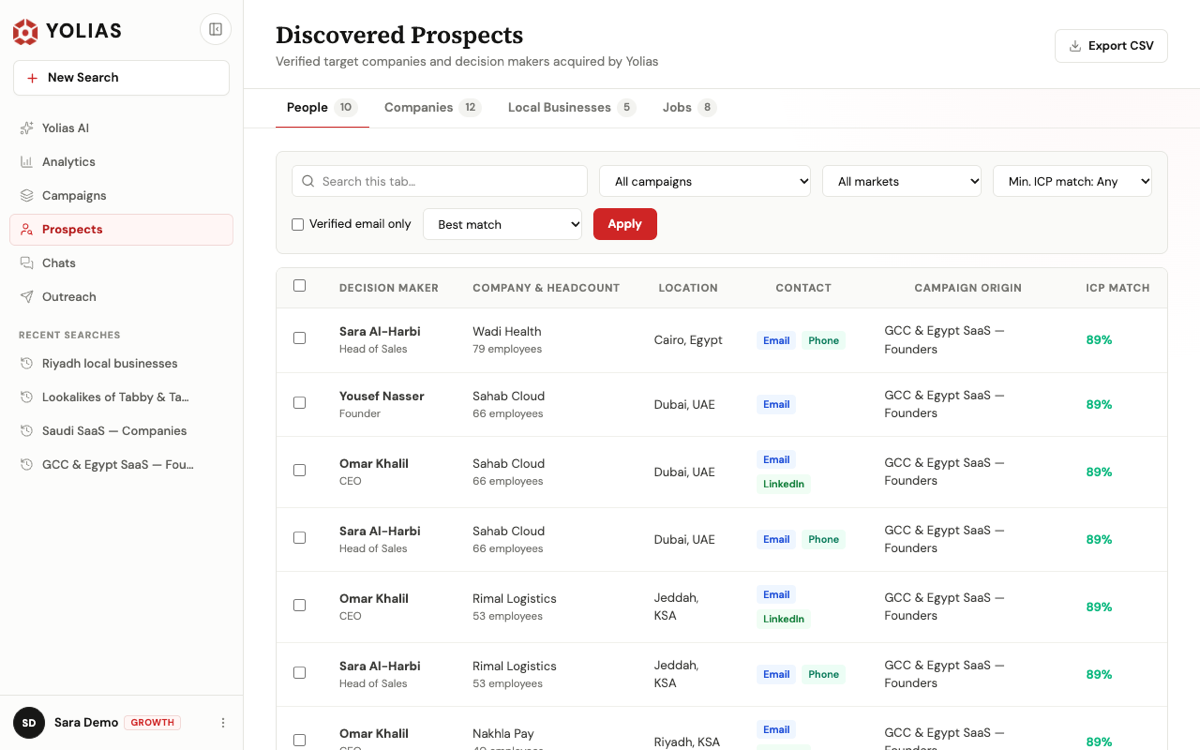
Task: Open the user menu three-dots icon
Action: pos(223,723)
